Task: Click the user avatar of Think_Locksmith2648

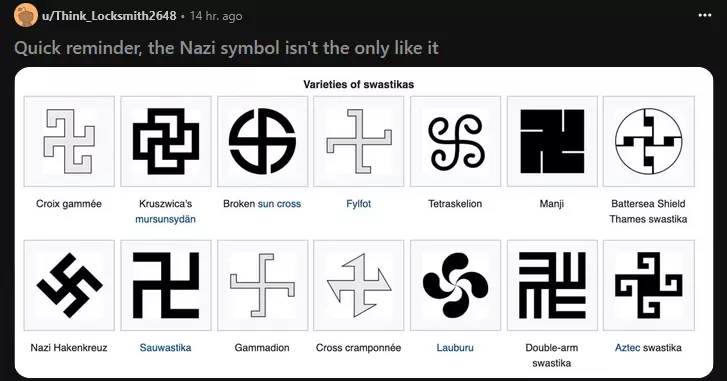Action: pos(26,15)
